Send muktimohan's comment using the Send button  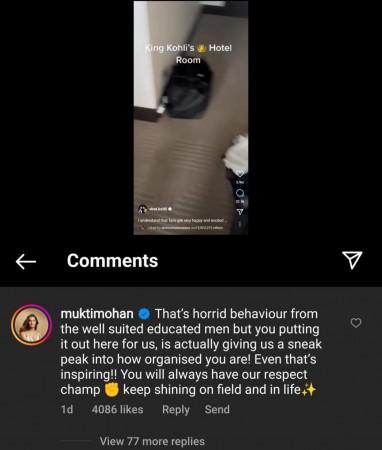(x=217, y=409)
